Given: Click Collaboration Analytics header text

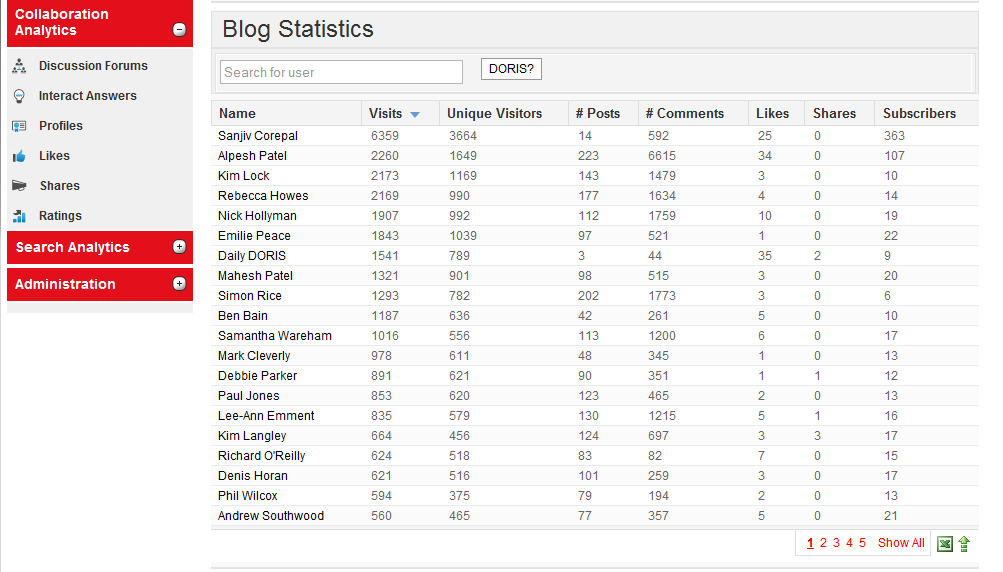Looking at the screenshot, I should (61, 22).
